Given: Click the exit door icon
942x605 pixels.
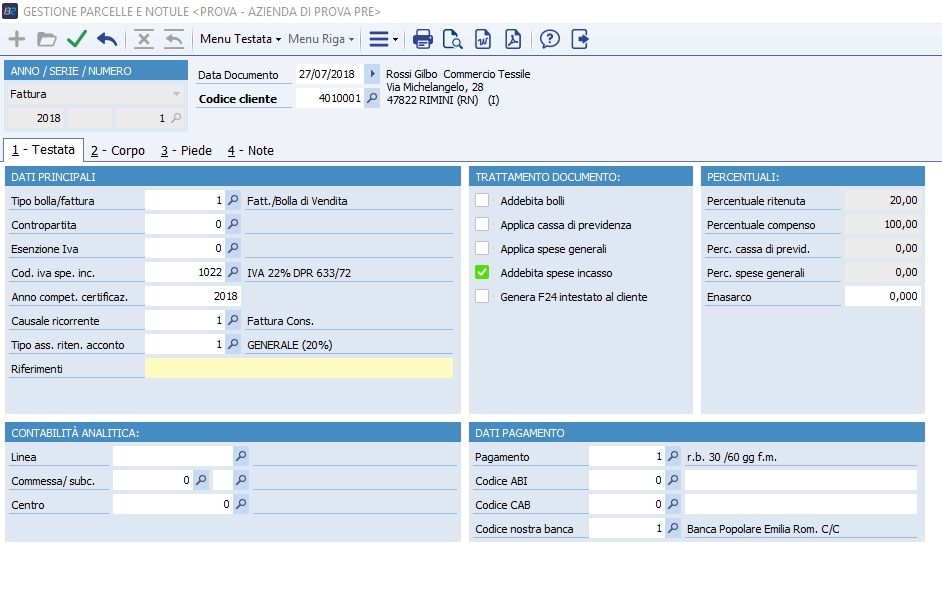Looking at the screenshot, I should point(580,39).
